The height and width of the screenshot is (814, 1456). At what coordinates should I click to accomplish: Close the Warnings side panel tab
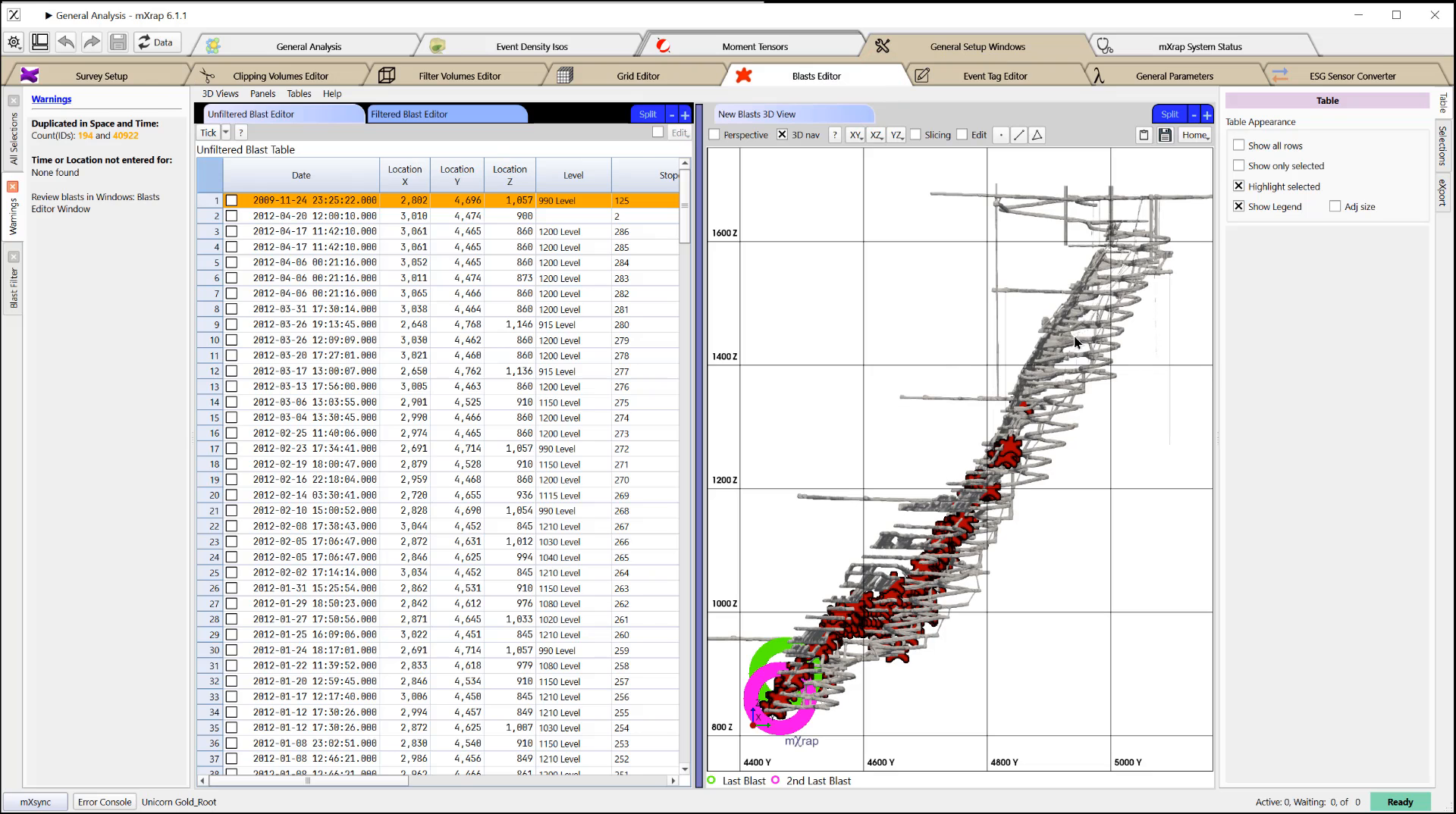pos(13,186)
